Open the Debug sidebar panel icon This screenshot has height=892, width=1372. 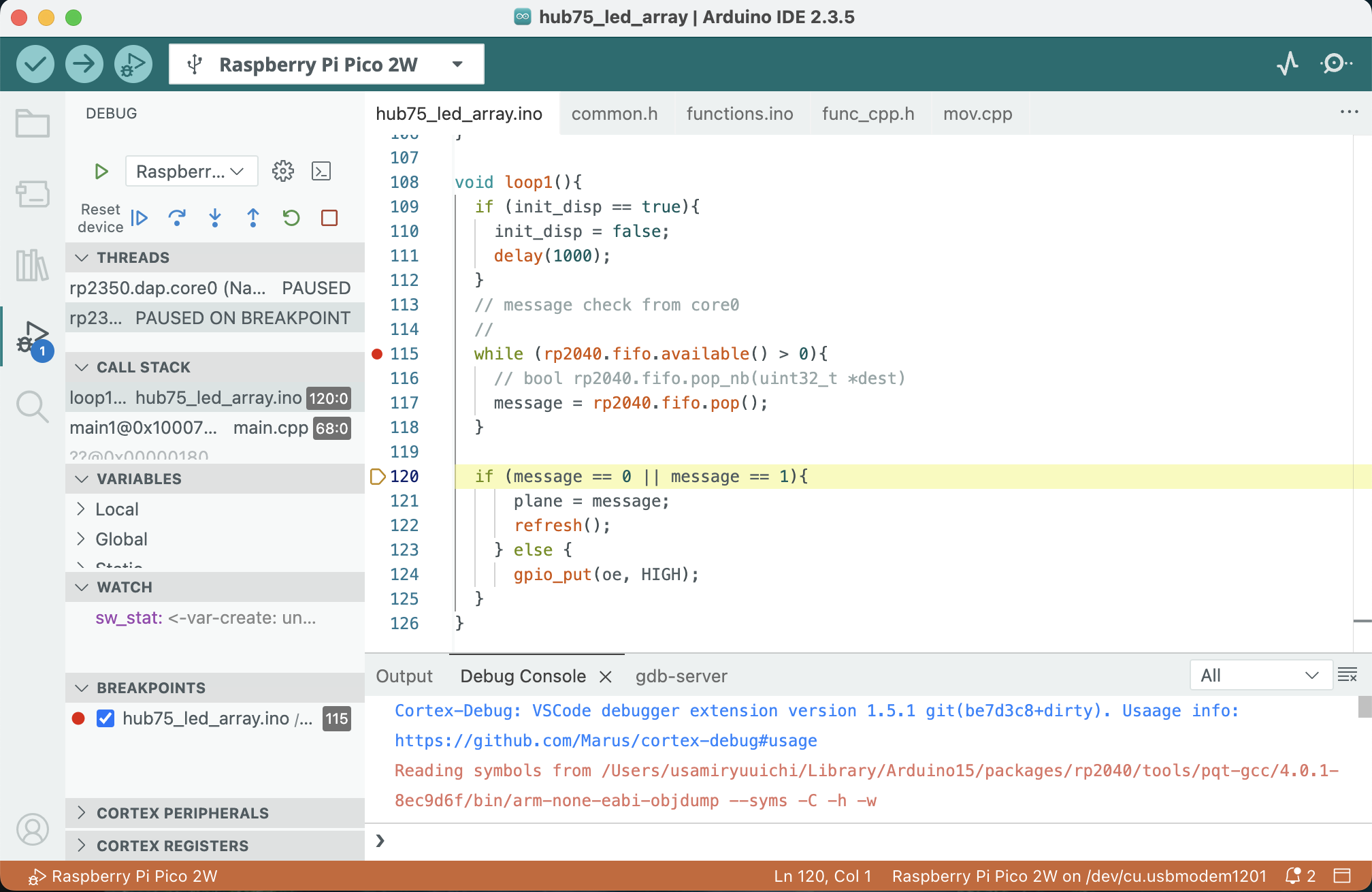point(34,338)
